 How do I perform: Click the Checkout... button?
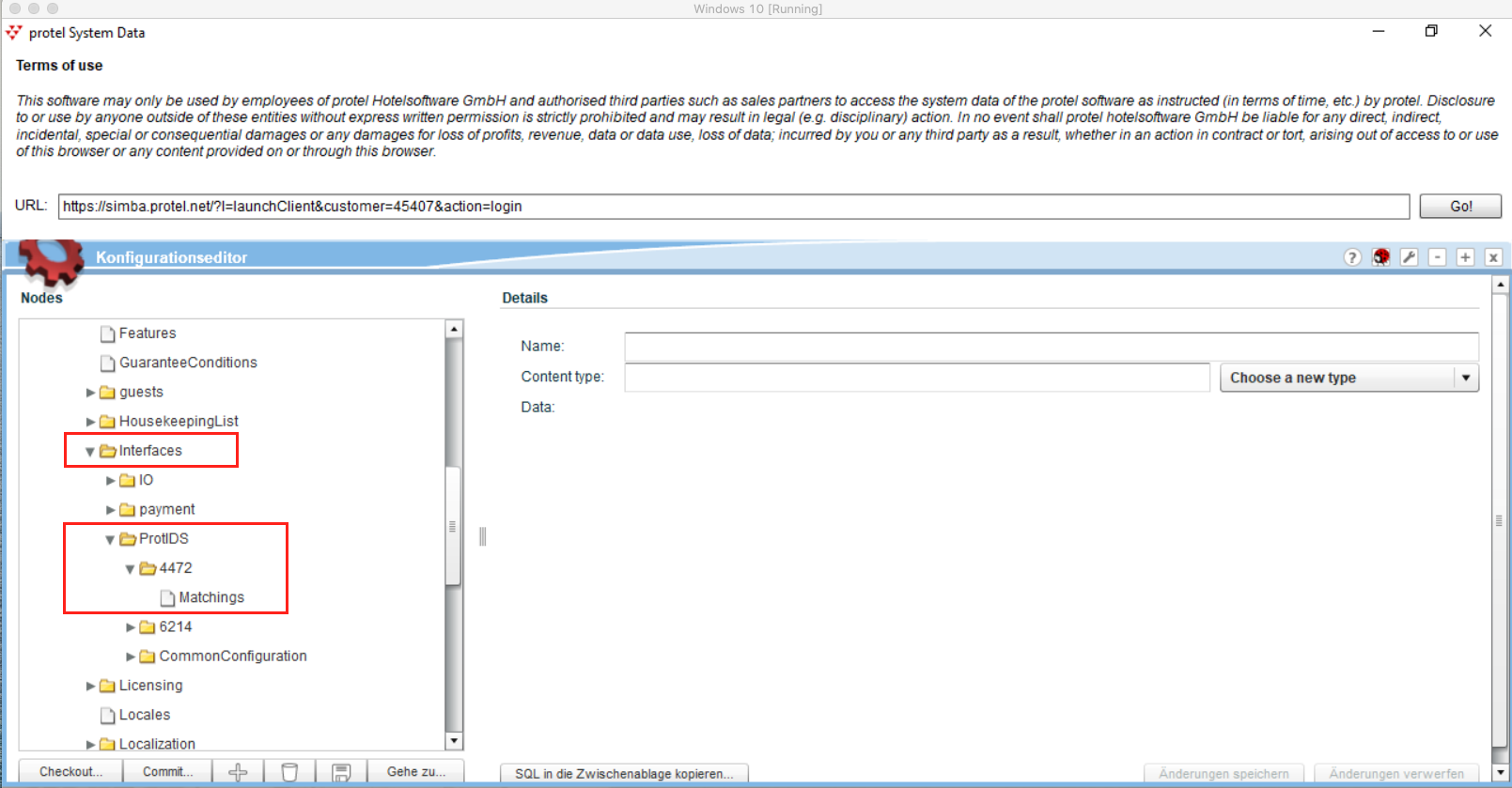tap(70, 772)
